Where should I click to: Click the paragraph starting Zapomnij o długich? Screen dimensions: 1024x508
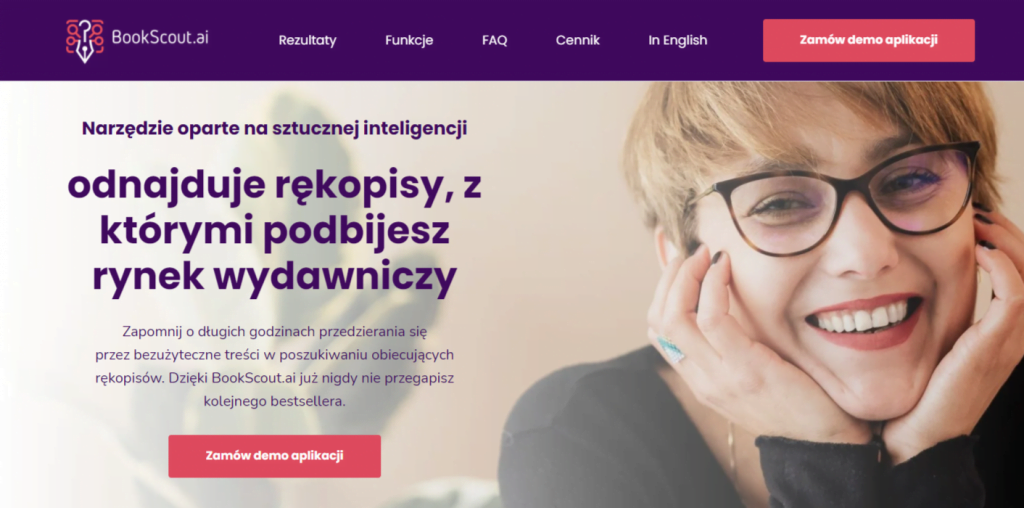tap(274, 366)
